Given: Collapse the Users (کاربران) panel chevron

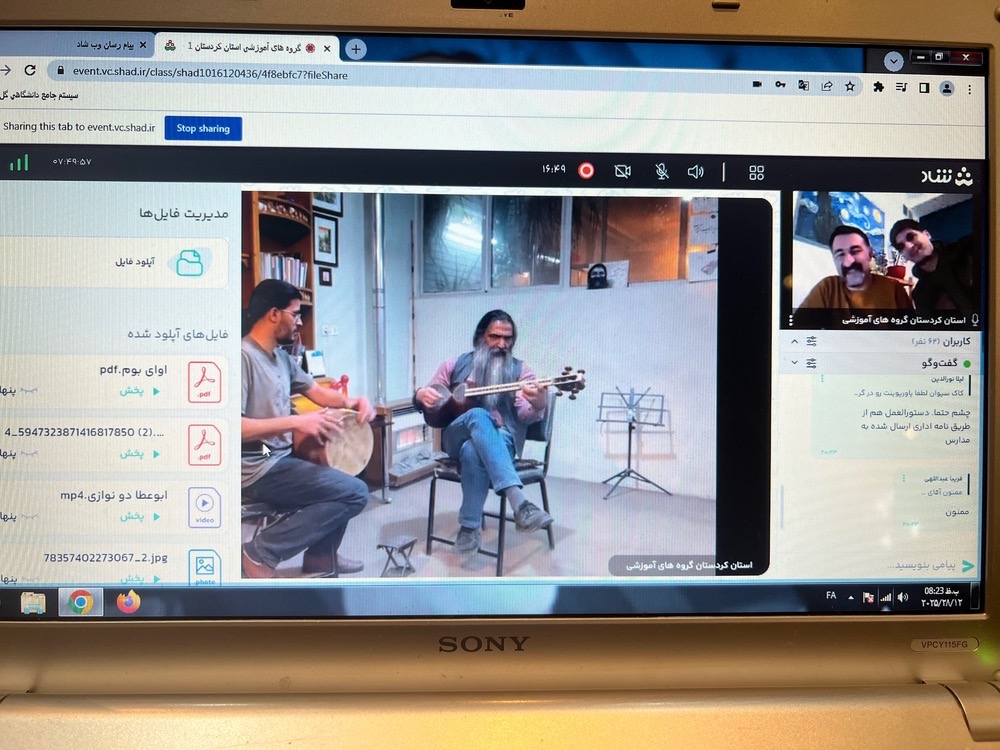Looking at the screenshot, I should [795, 341].
